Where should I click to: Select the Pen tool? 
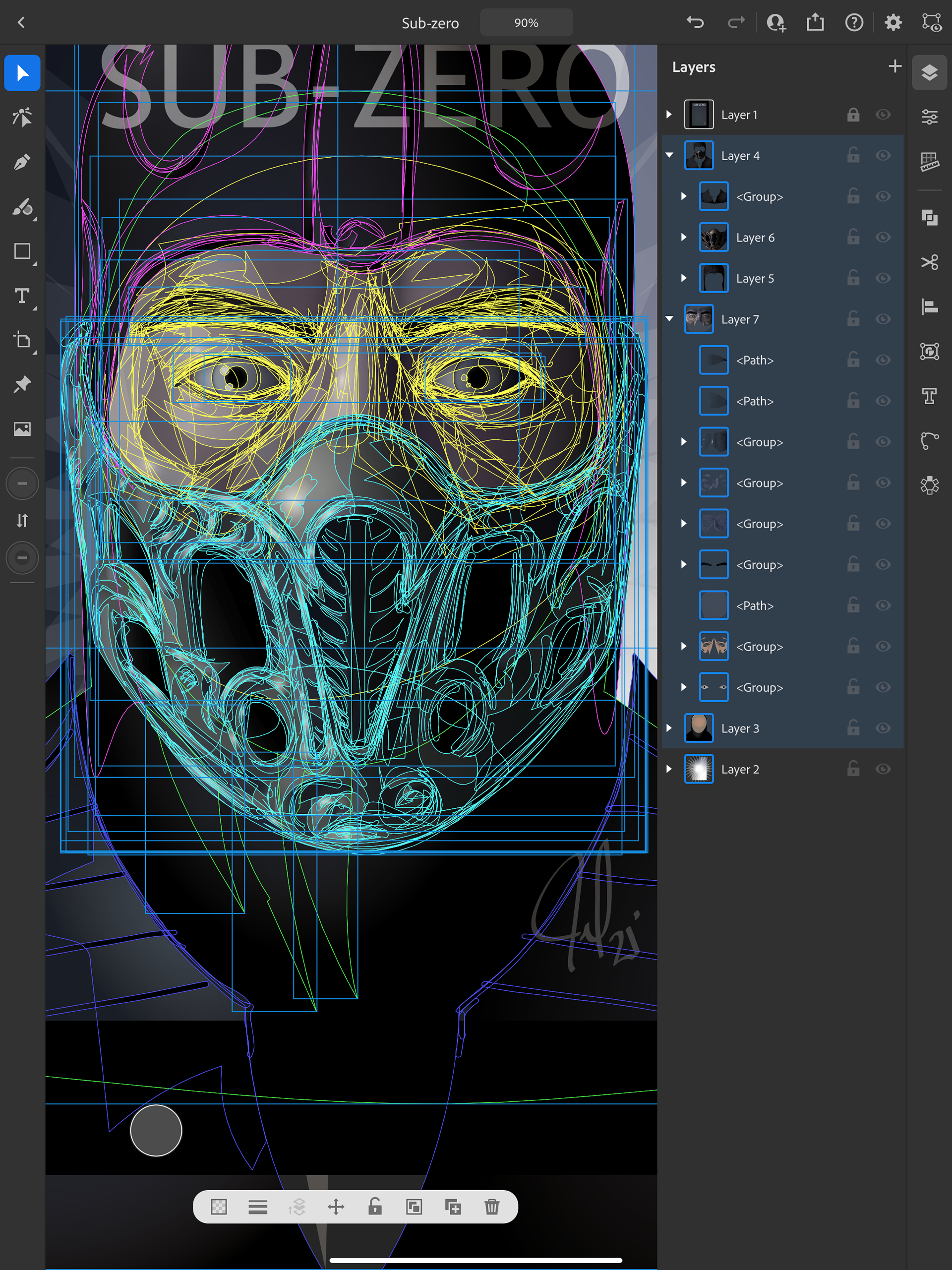tap(22, 163)
